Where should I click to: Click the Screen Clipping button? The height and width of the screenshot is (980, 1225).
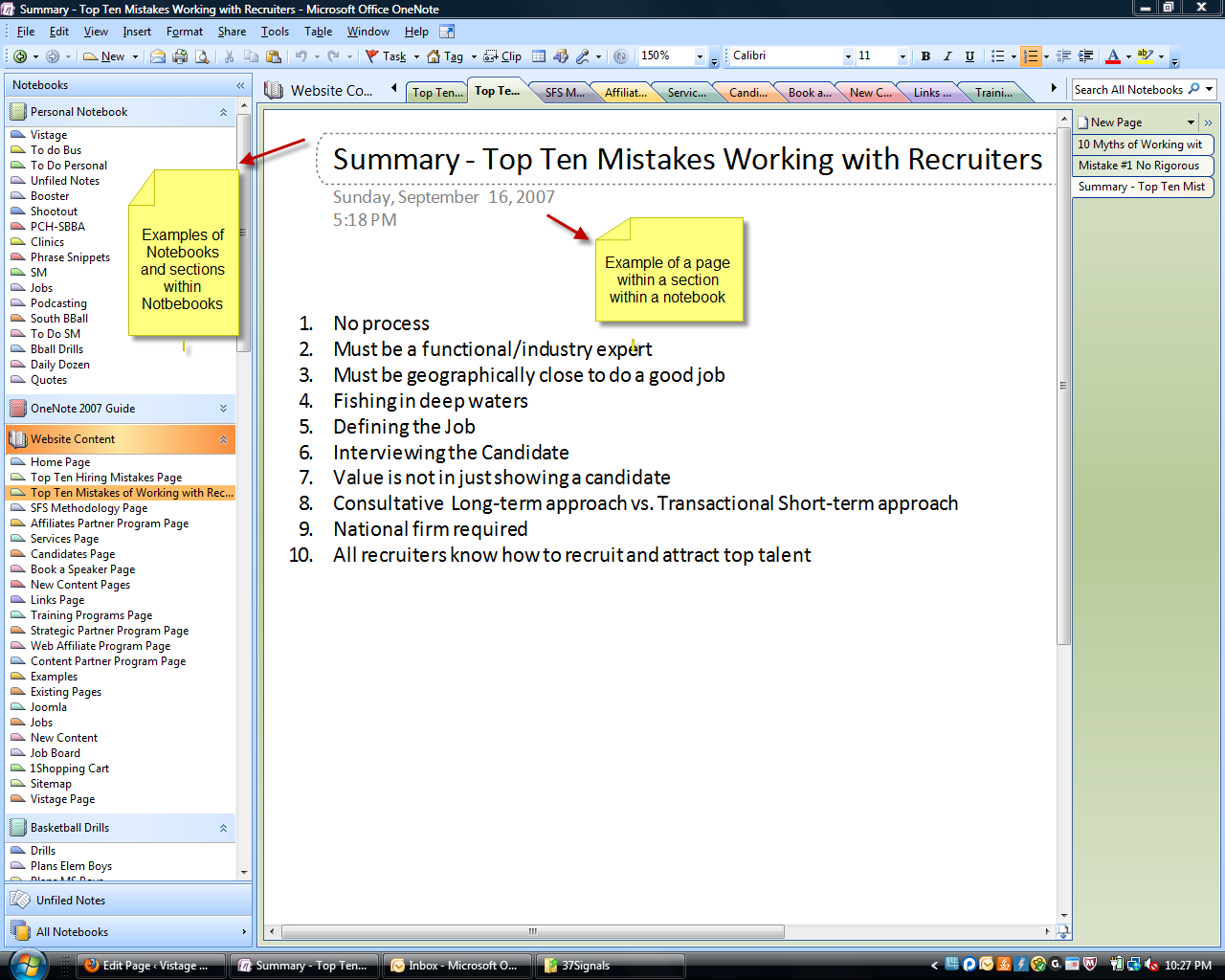[x=502, y=56]
